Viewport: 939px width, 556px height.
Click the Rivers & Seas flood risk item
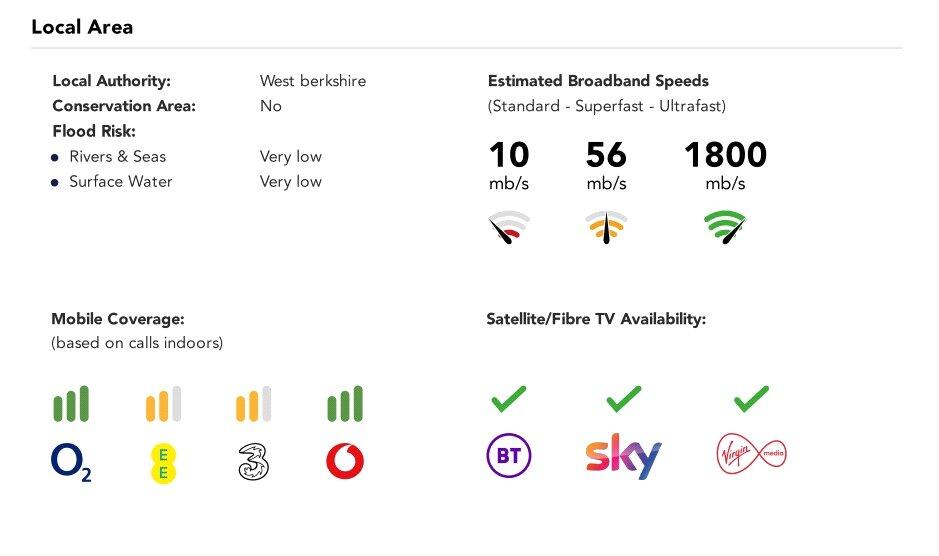click(x=117, y=156)
